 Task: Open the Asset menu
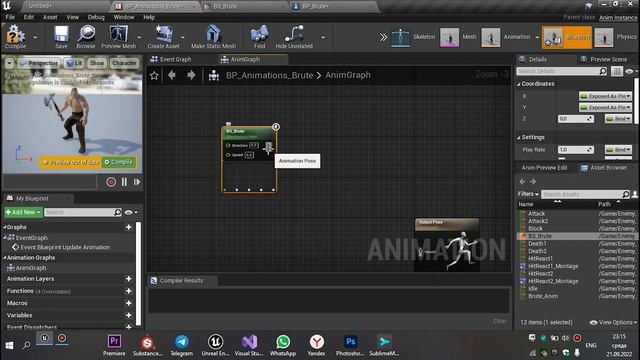(x=50, y=17)
